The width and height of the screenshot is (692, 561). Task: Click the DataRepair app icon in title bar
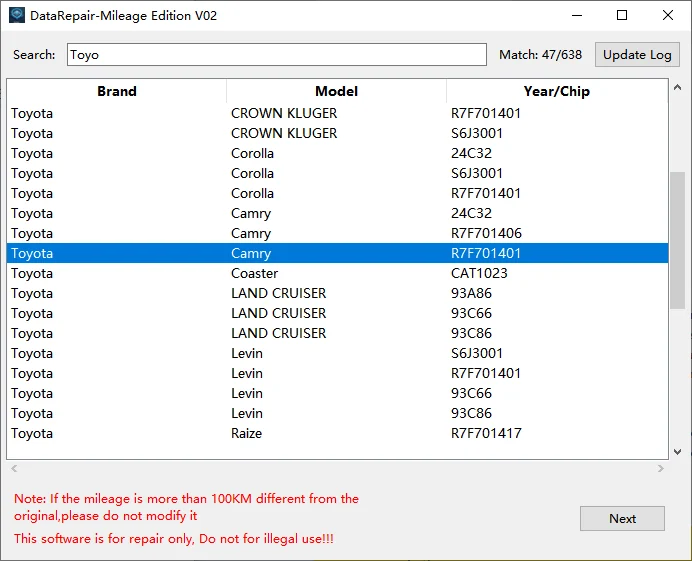pyautogui.click(x=17, y=15)
